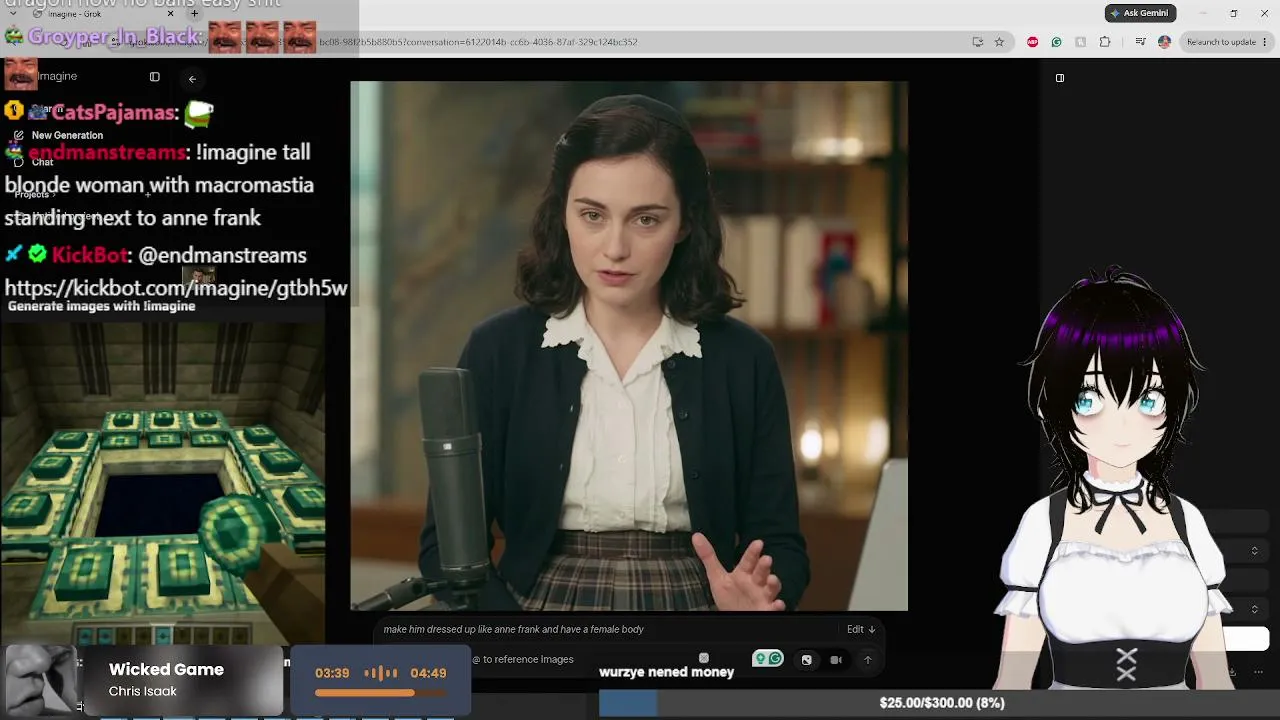
Task: Click the Chris Isaak artist name
Action: [142, 691]
